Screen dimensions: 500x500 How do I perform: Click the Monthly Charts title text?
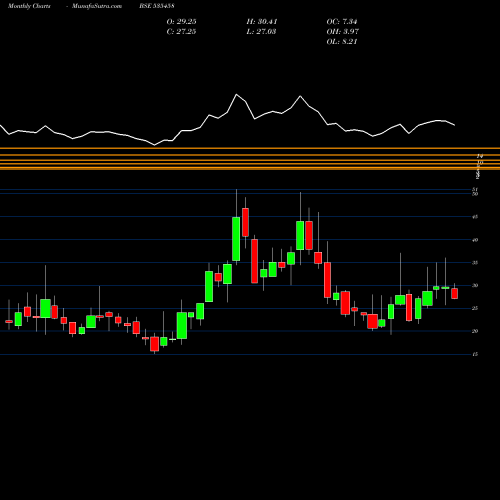(29, 6)
